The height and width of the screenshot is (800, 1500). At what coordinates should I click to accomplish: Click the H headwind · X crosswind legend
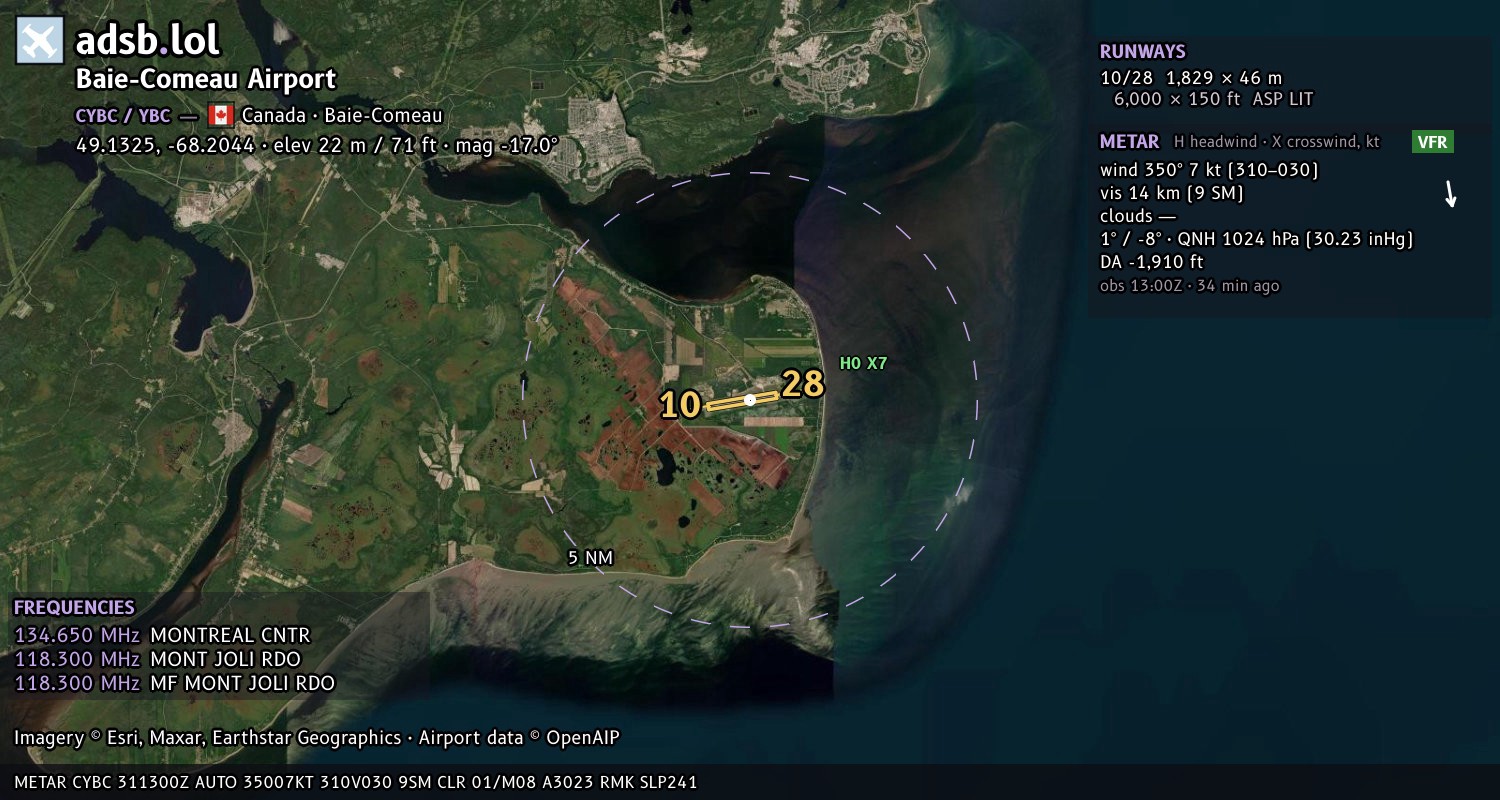point(1277,142)
